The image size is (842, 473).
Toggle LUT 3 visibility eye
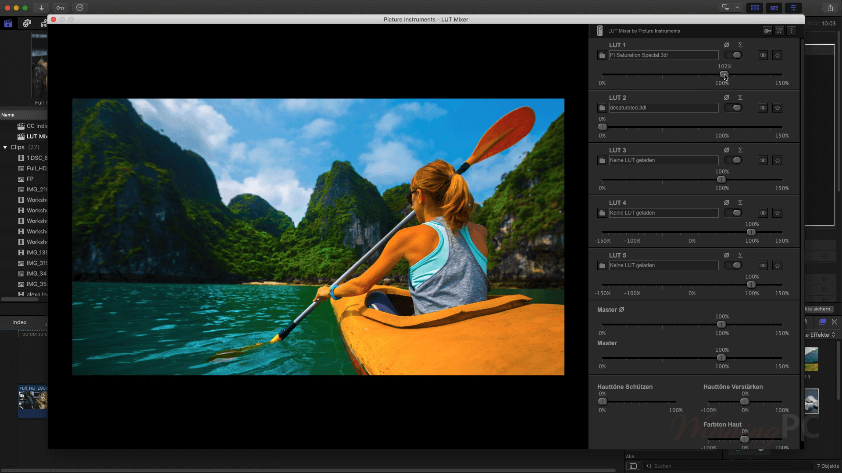point(763,161)
